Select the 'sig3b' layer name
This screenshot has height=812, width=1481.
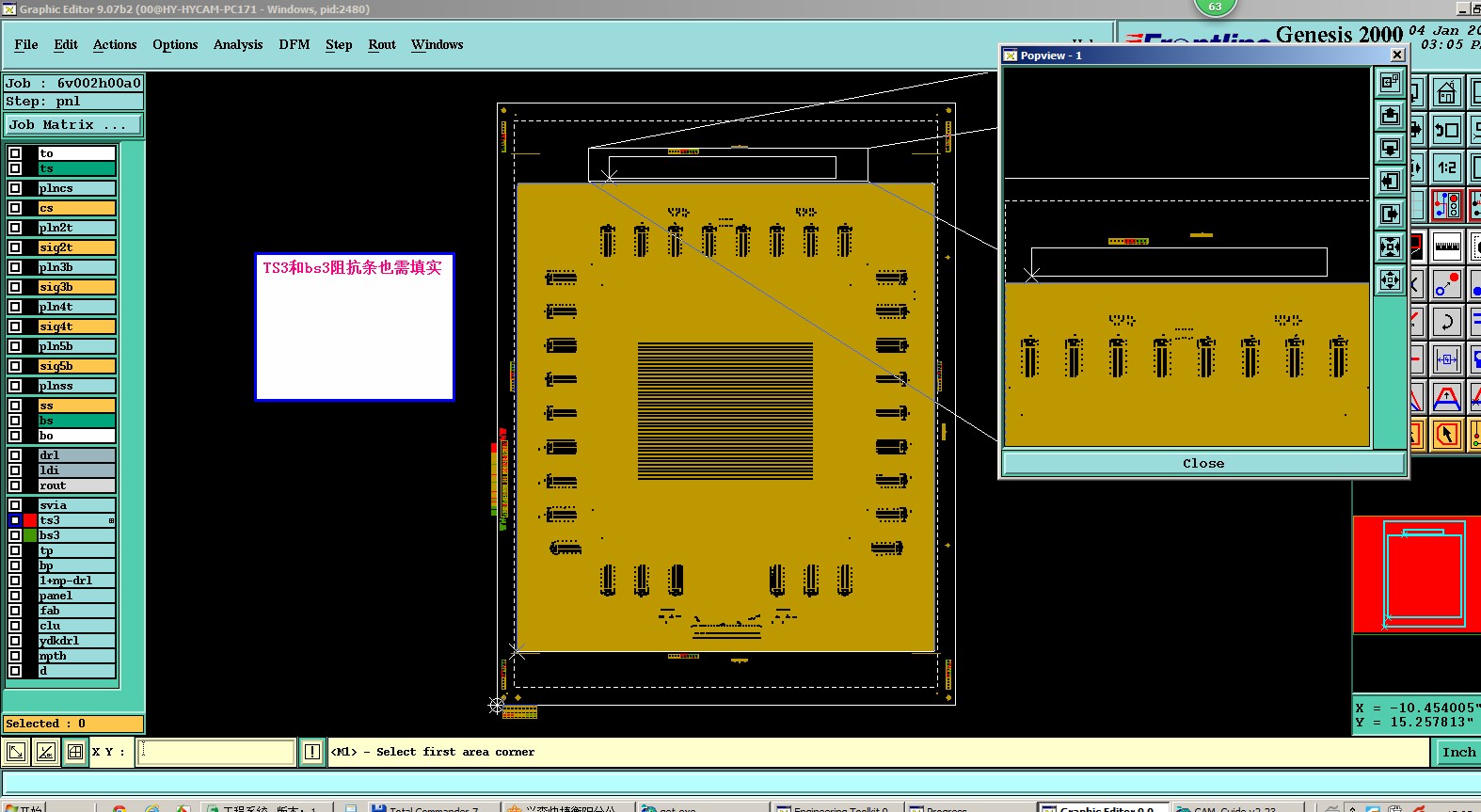point(76,287)
